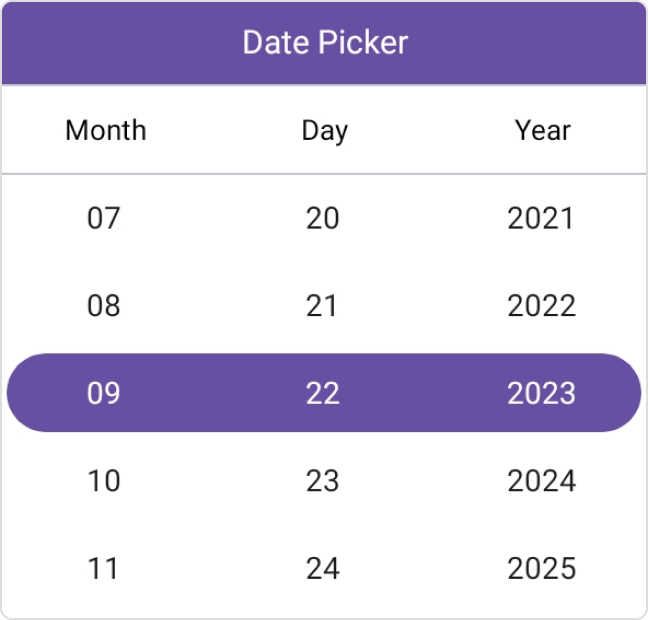
Task: Click the Month column header
Action: (x=106, y=130)
